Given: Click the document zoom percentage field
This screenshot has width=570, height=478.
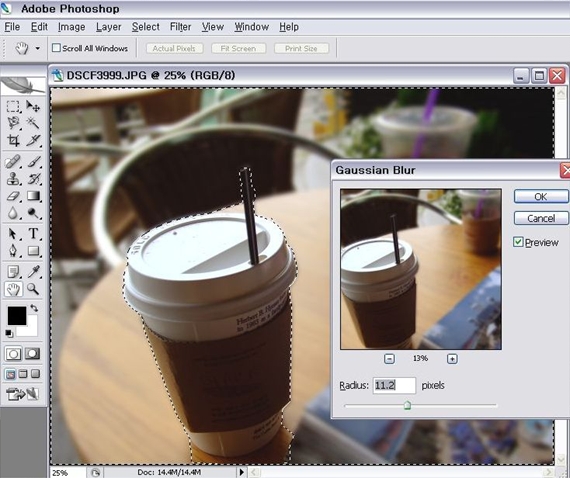Looking at the screenshot, I should tap(68, 473).
